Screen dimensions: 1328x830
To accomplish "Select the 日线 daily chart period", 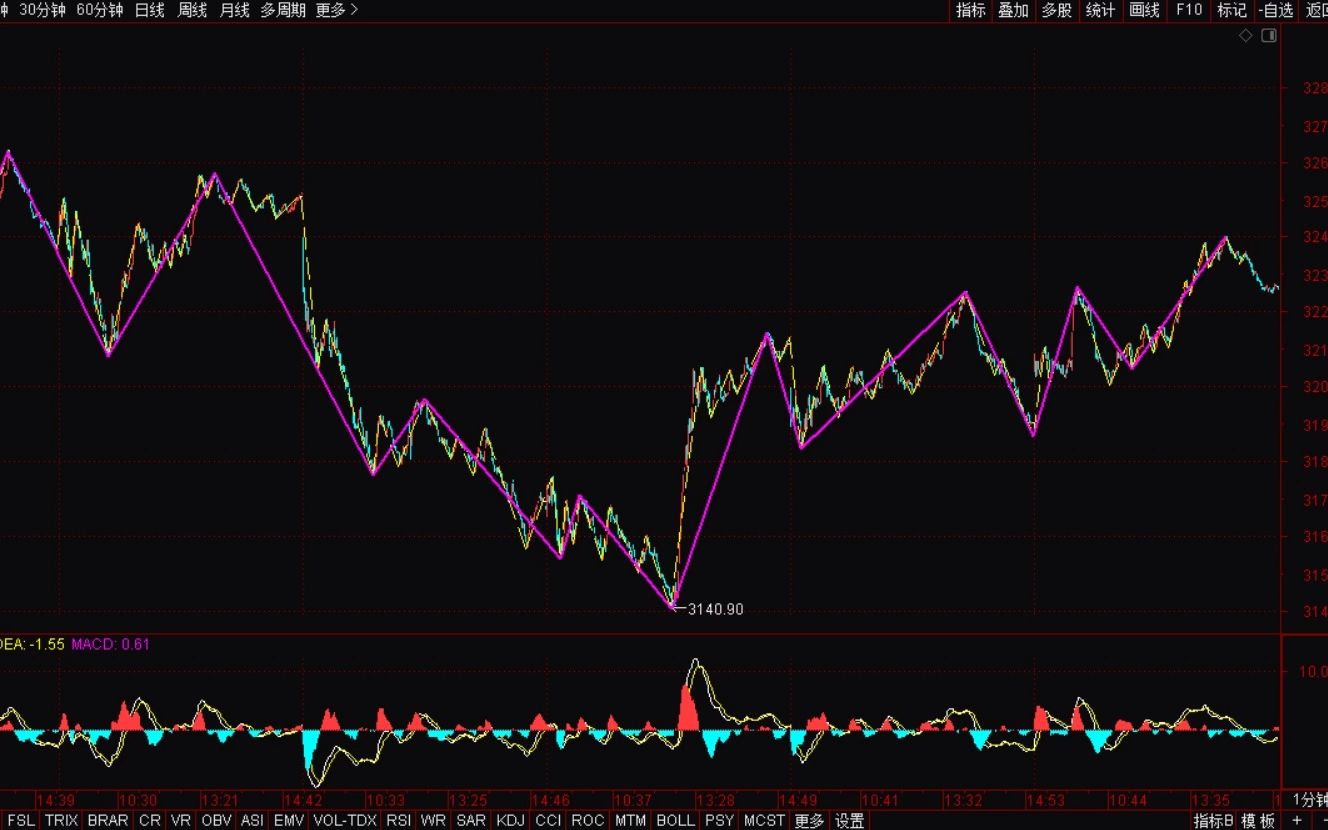I will coord(149,10).
